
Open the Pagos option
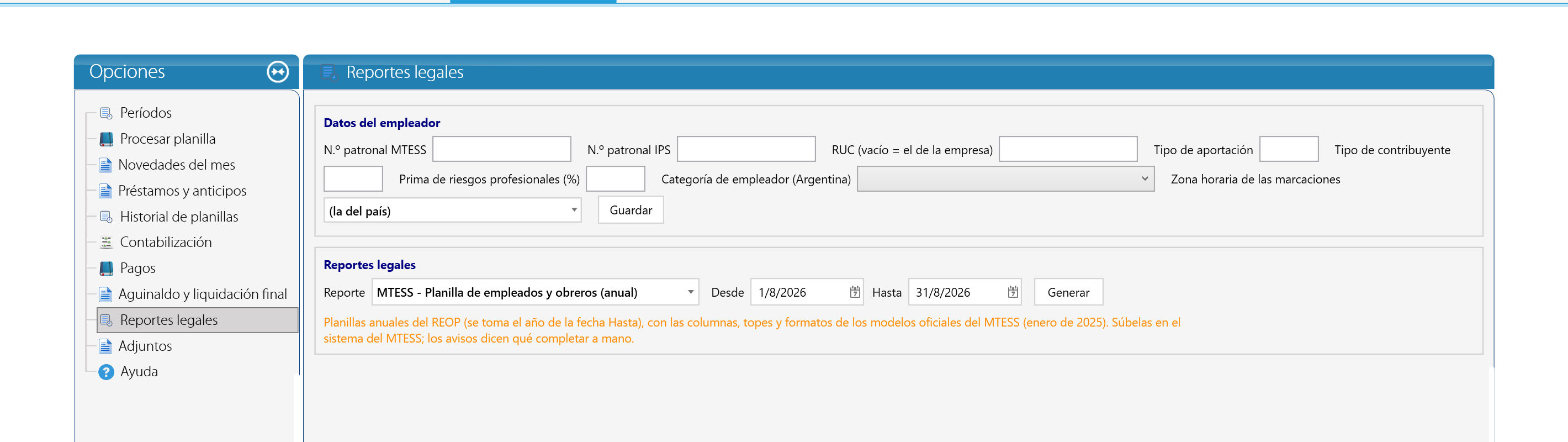[137, 269]
